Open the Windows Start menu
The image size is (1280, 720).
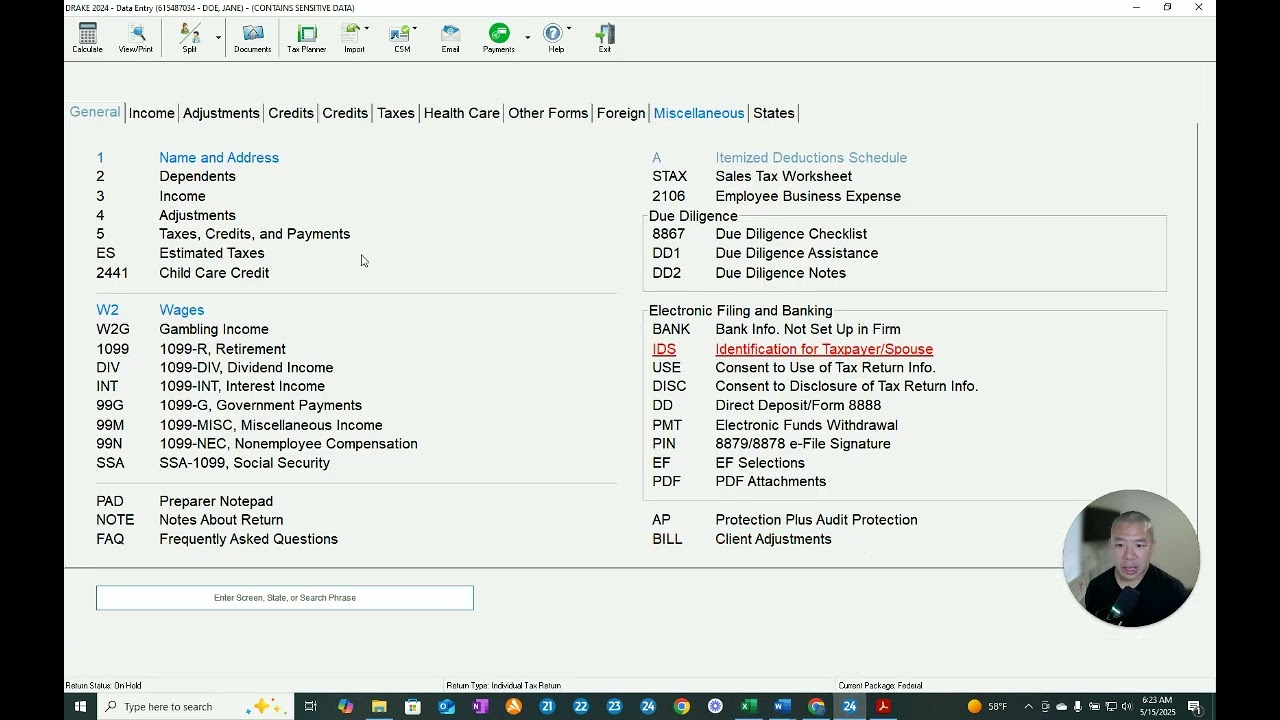pyautogui.click(x=81, y=706)
